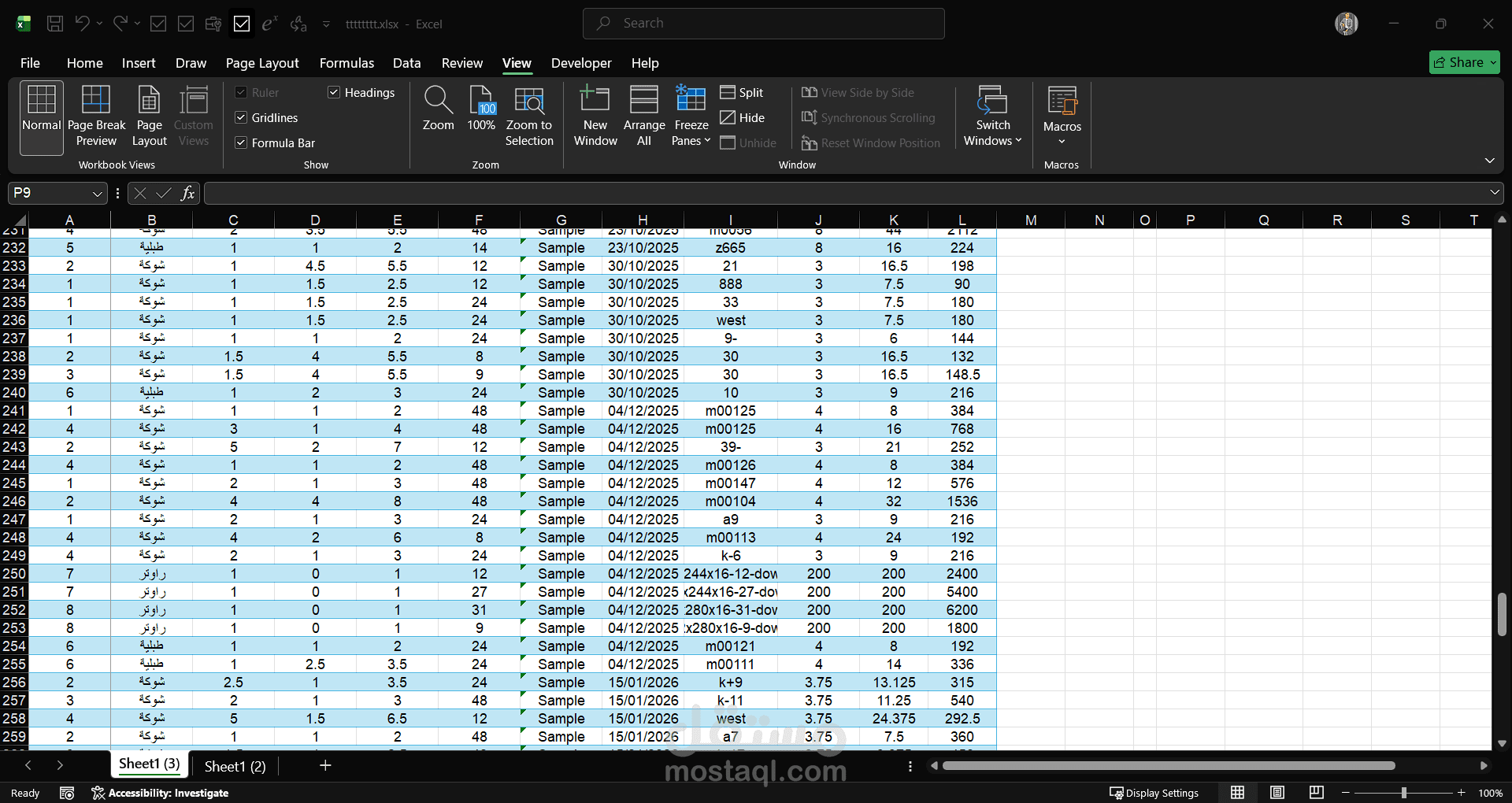The height and width of the screenshot is (803, 1512).
Task: Click the Insert Function fx icon
Action: 187,193
